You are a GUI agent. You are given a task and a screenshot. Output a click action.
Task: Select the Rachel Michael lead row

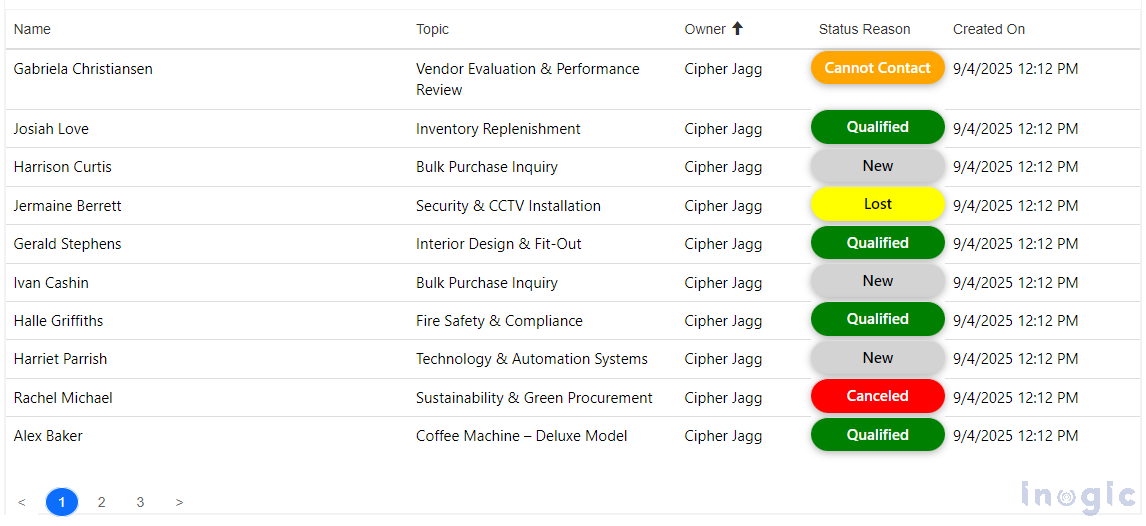63,398
